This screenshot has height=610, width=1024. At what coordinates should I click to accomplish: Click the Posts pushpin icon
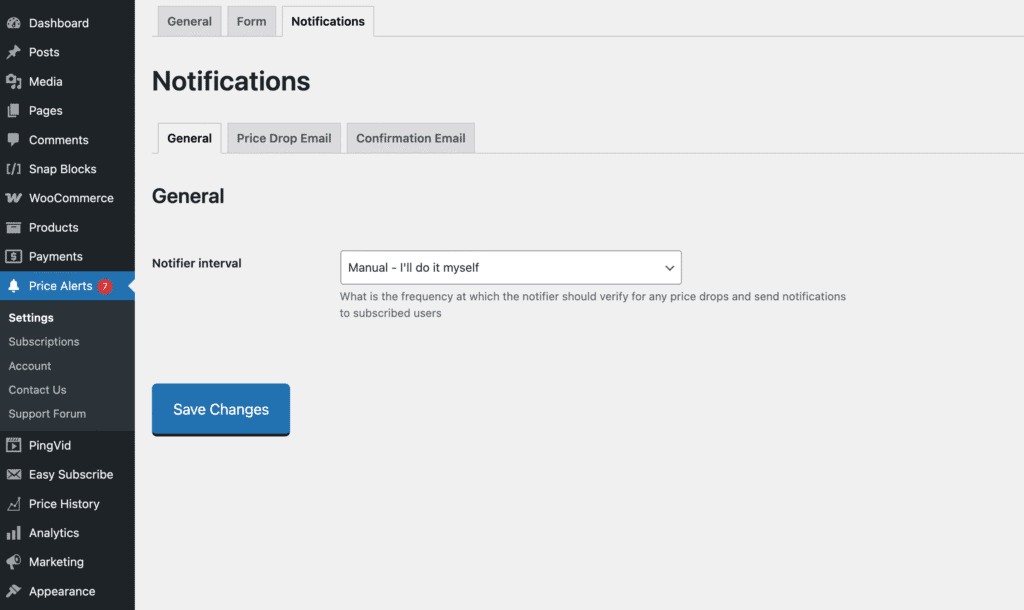[14, 52]
